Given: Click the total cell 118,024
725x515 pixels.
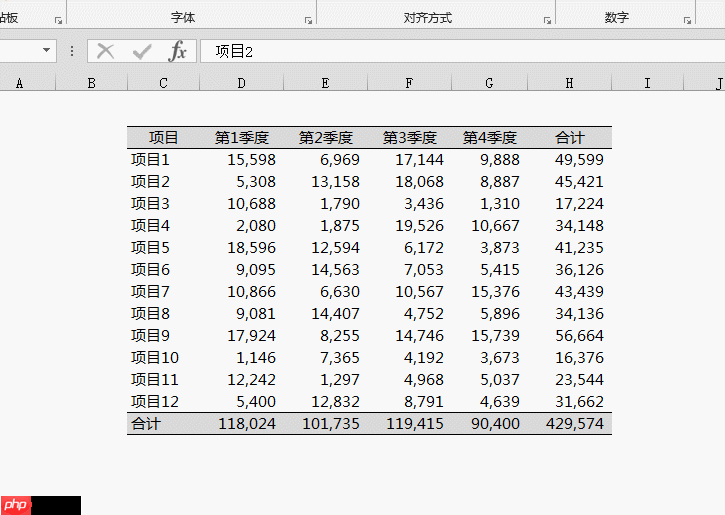Looking at the screenshot, I should [x=241, y=423].
